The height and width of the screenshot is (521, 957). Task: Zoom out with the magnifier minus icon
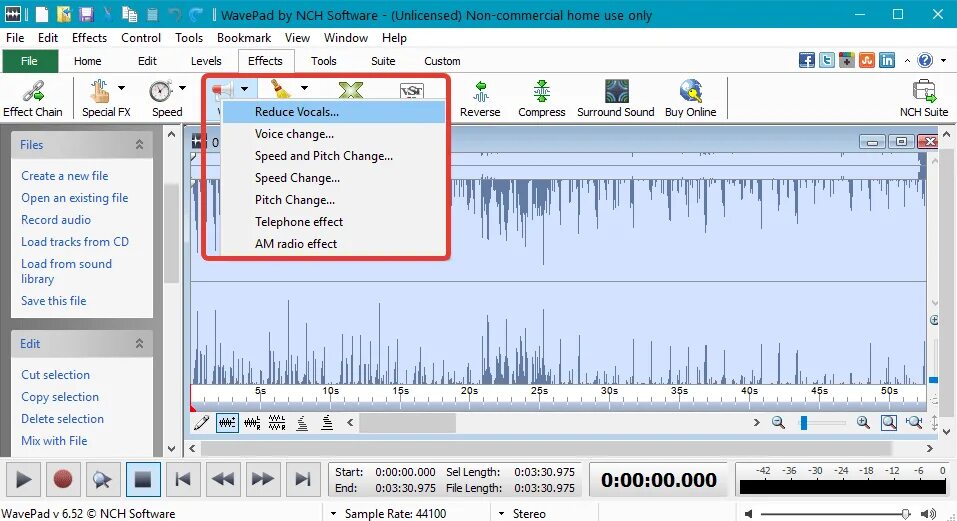778,422
